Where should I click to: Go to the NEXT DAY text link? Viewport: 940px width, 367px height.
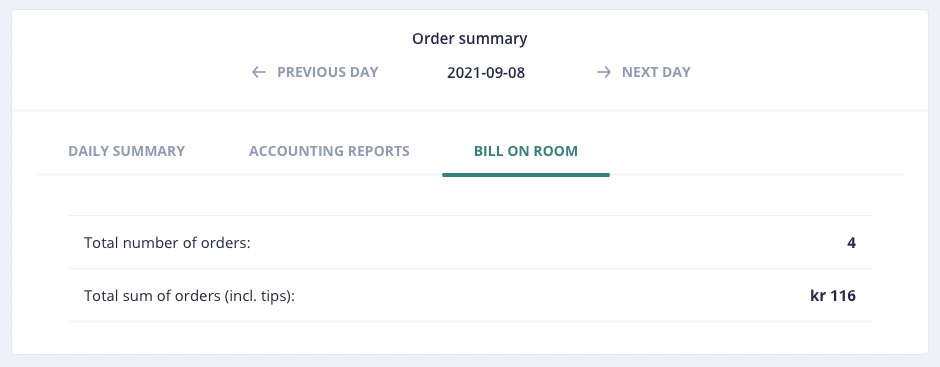(x=656, y=73)
